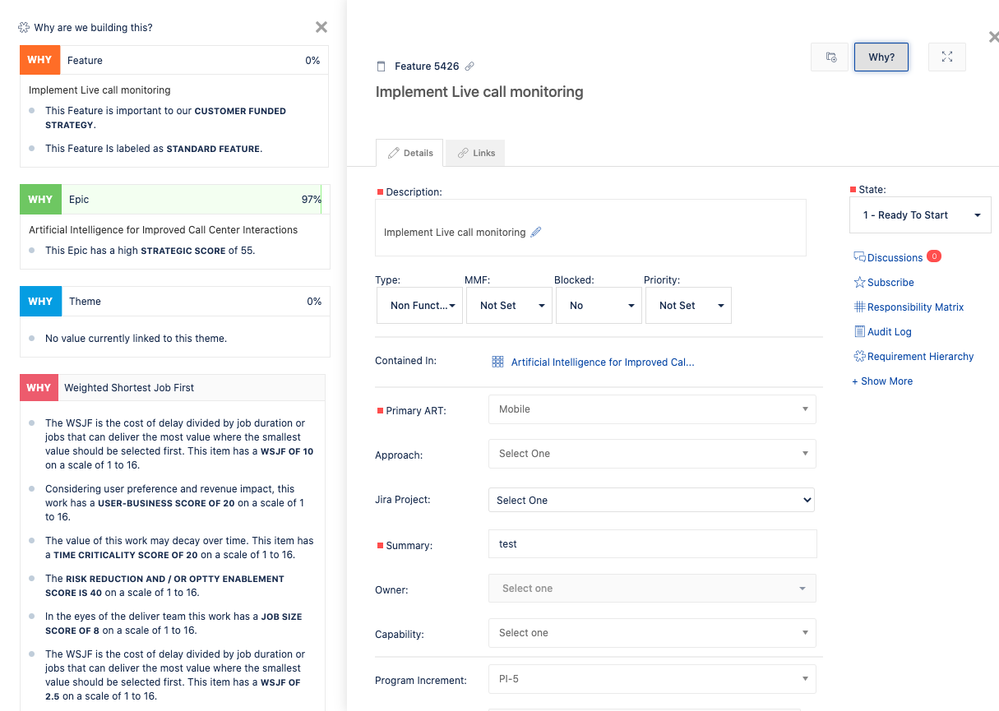Open the Type dropdown showing Non Funct...

click(x=420, y=306)
